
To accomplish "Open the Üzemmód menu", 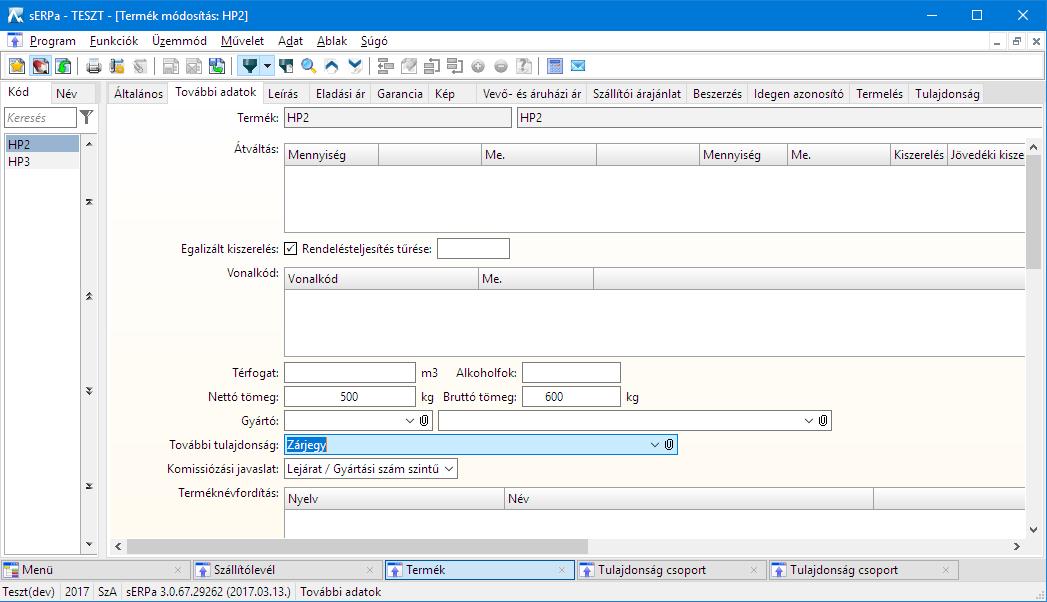I will (x=179, y=41).
